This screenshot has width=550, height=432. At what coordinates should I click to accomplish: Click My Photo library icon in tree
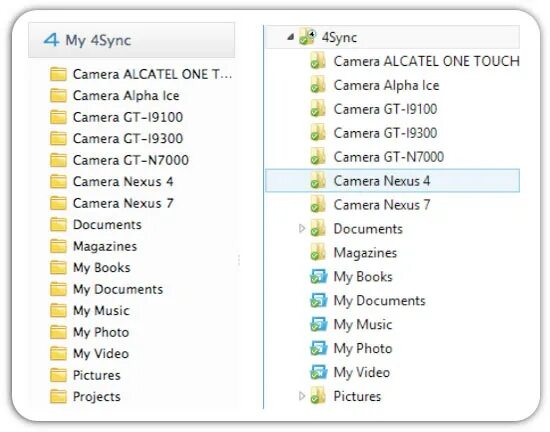tap(318, 348)
